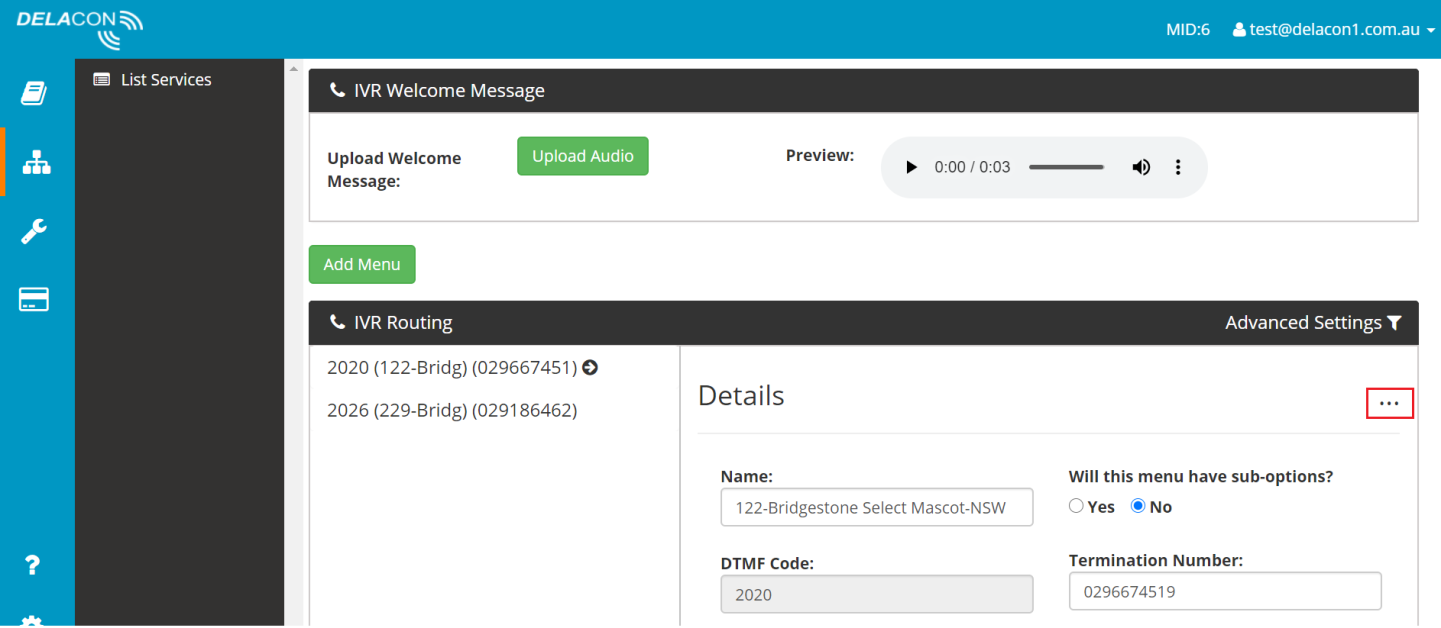Open the Details three-dot menu

pos(1389,403)
